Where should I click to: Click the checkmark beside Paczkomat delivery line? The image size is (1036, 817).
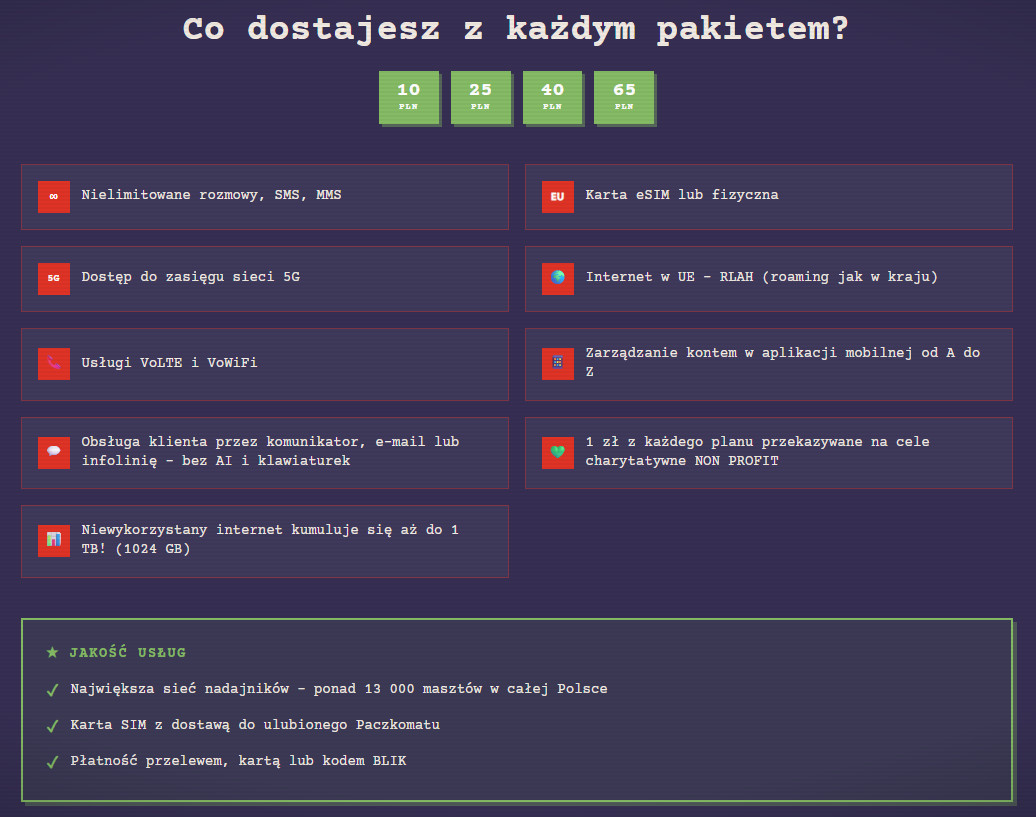click(52, 726)
